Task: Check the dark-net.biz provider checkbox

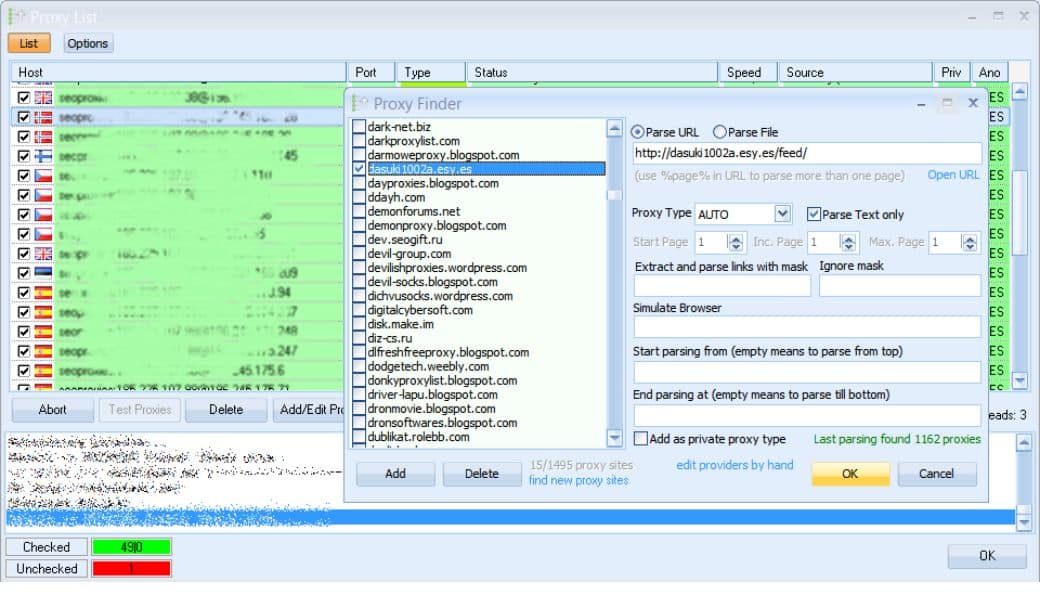Action: coord(359,126)
